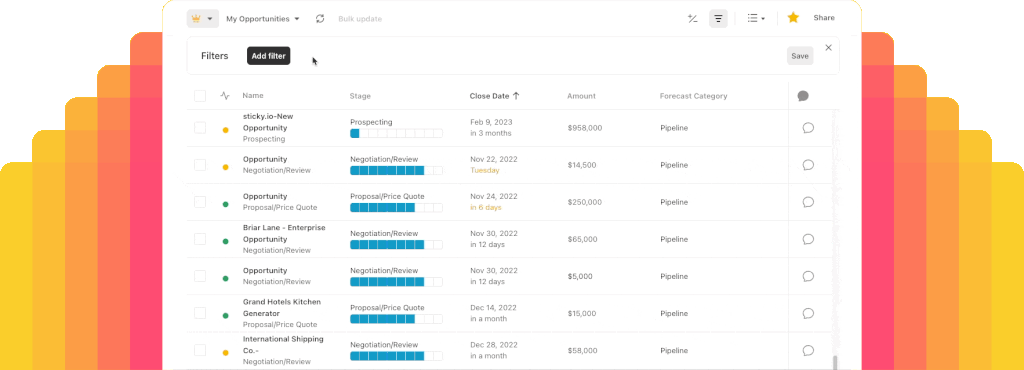
Task: Click the vertical scrollbar thumb
Action: (x=834, y=363)
